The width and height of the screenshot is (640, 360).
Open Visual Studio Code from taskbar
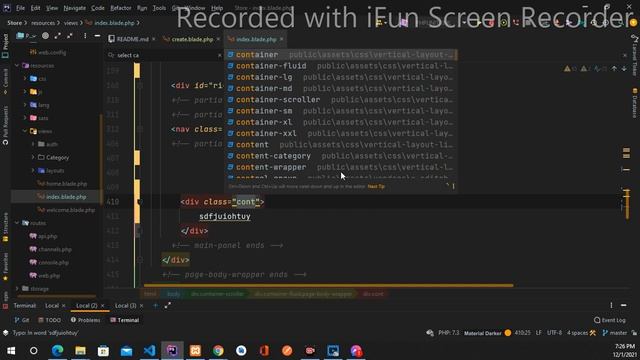click(149, 351)
